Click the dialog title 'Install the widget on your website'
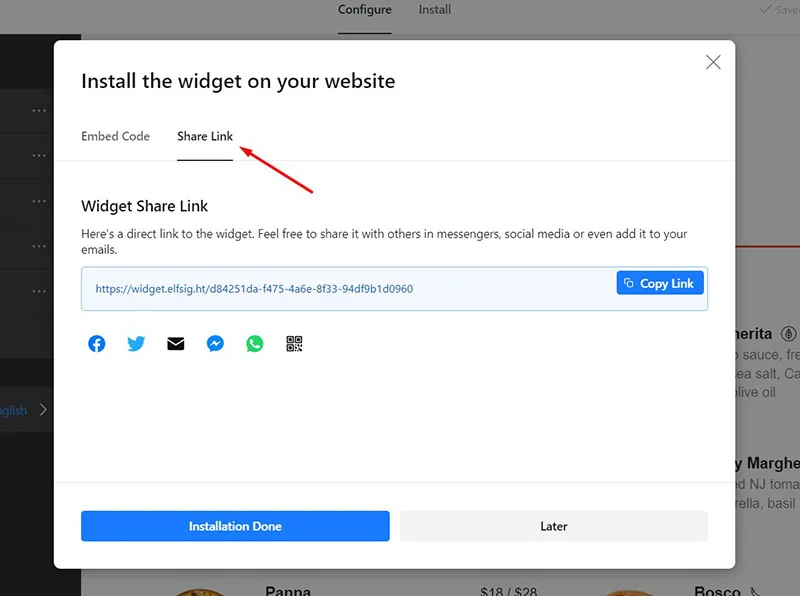The height and width of the screenshot is (596, 800). 238,82
